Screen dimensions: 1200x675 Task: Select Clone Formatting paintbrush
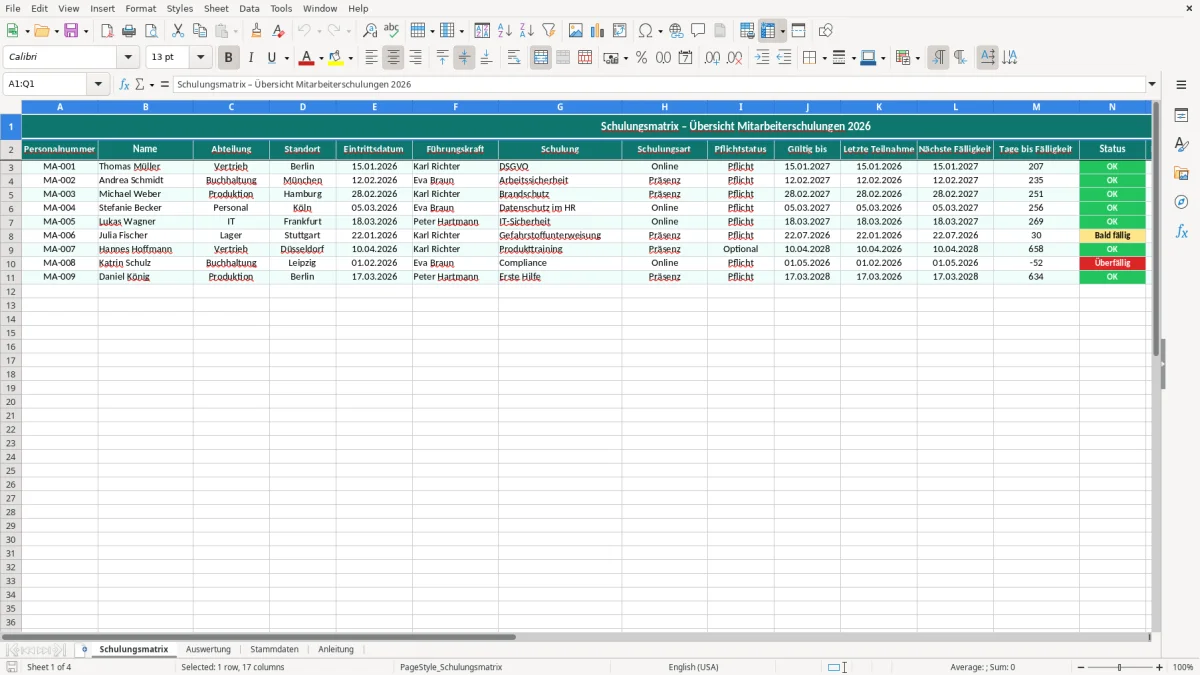click(x=256, y=31)
